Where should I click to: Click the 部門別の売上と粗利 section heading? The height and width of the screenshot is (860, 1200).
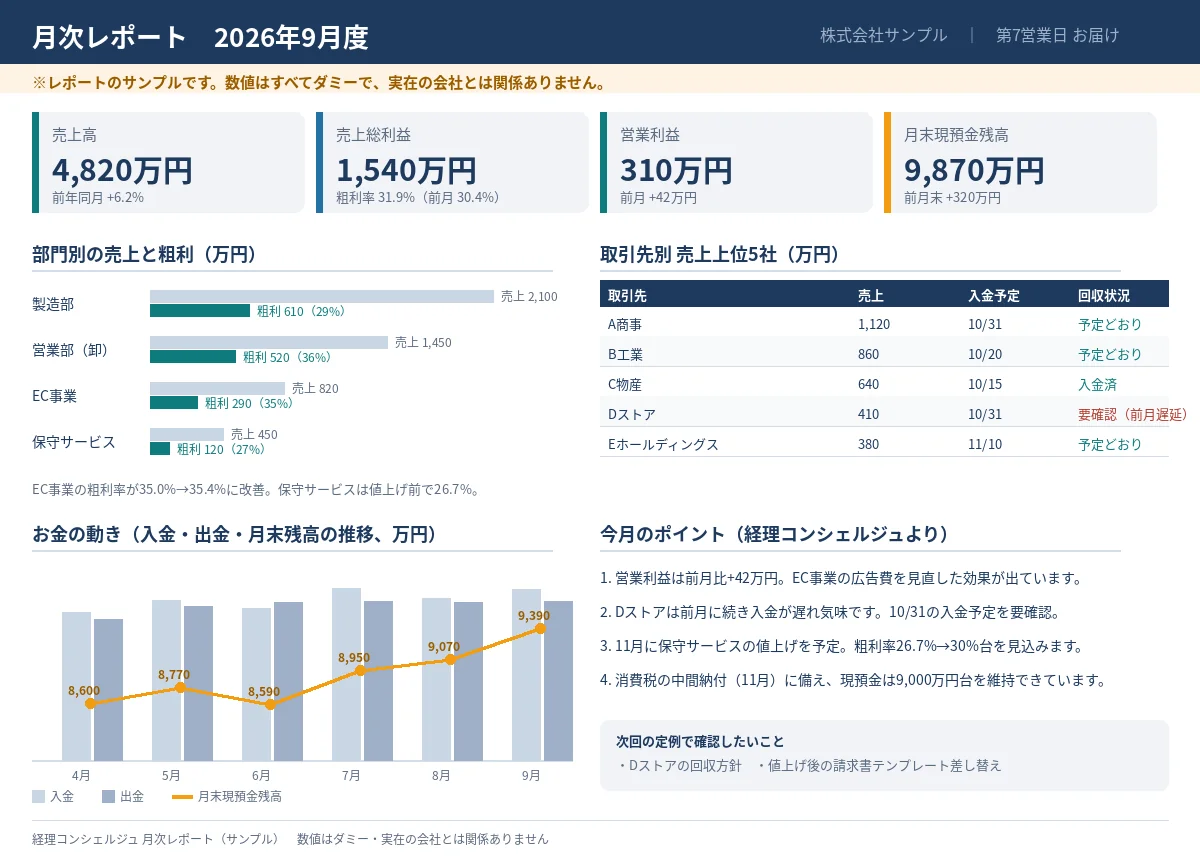point(144,254)
